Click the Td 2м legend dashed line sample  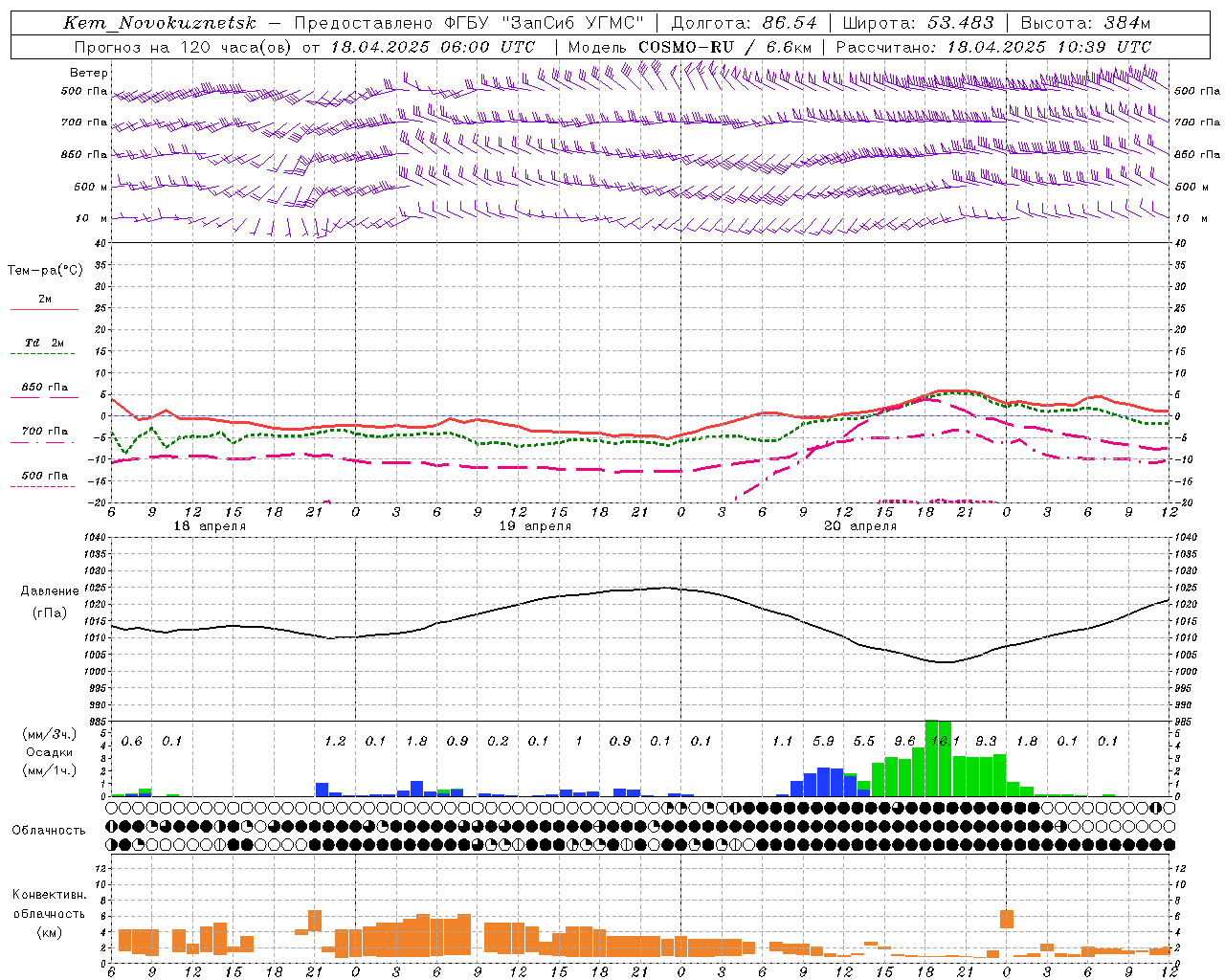[x=45, y=354]
